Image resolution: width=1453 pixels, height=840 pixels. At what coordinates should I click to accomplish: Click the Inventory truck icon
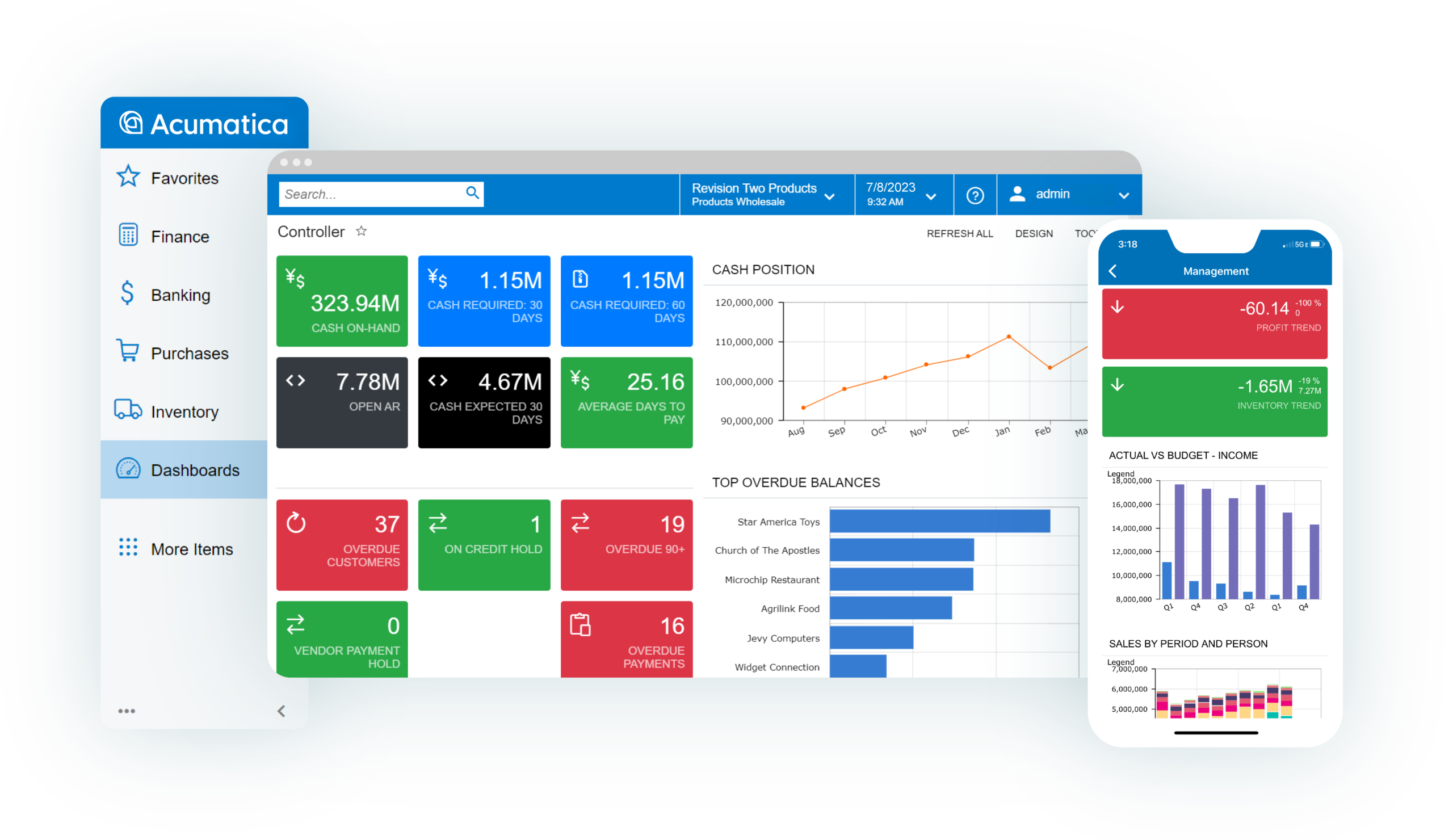(x=128, y=409)
